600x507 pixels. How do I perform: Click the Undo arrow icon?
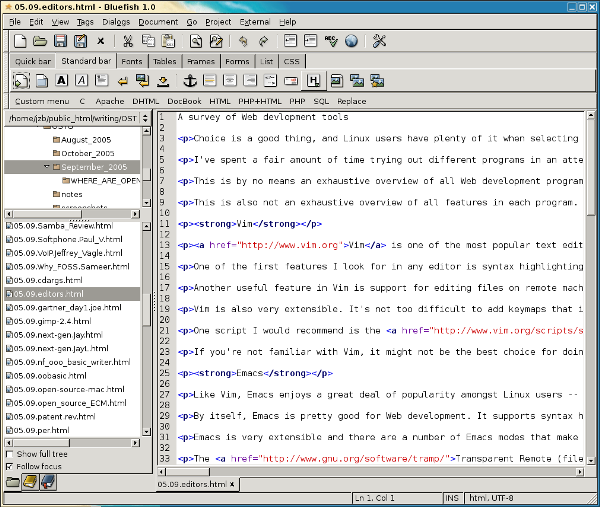click(243, 41)
